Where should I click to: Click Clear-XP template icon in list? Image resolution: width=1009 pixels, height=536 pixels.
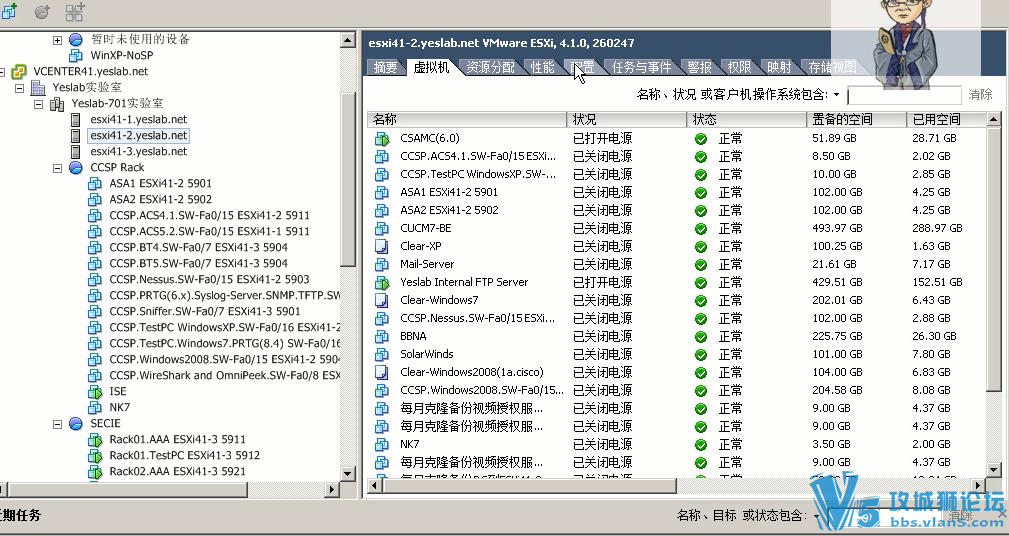(x=382, y=246)
